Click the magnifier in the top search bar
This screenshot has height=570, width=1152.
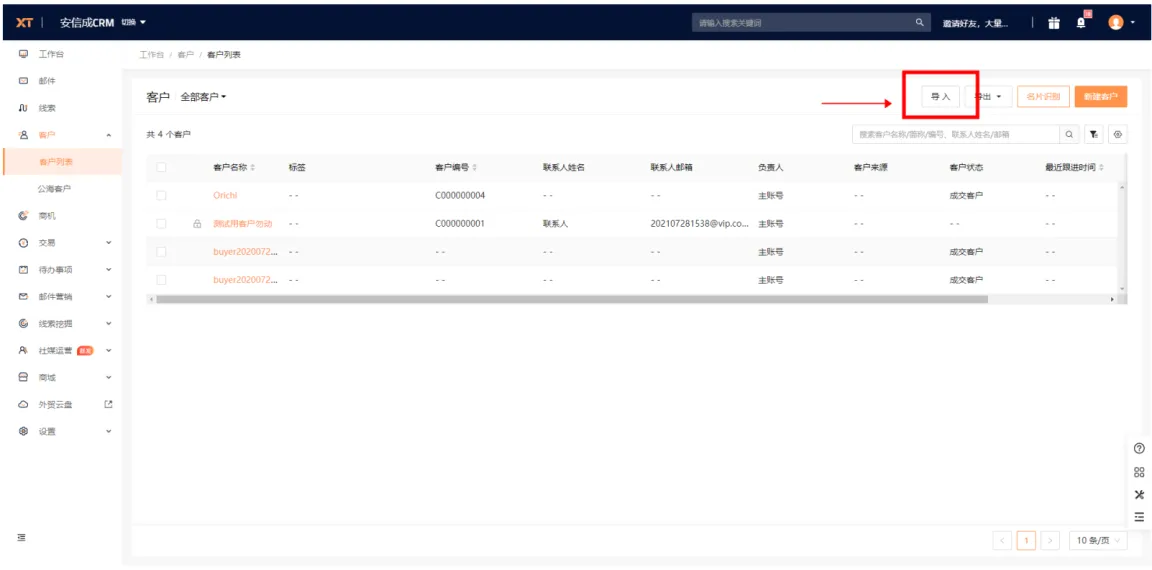coord(919,23)
